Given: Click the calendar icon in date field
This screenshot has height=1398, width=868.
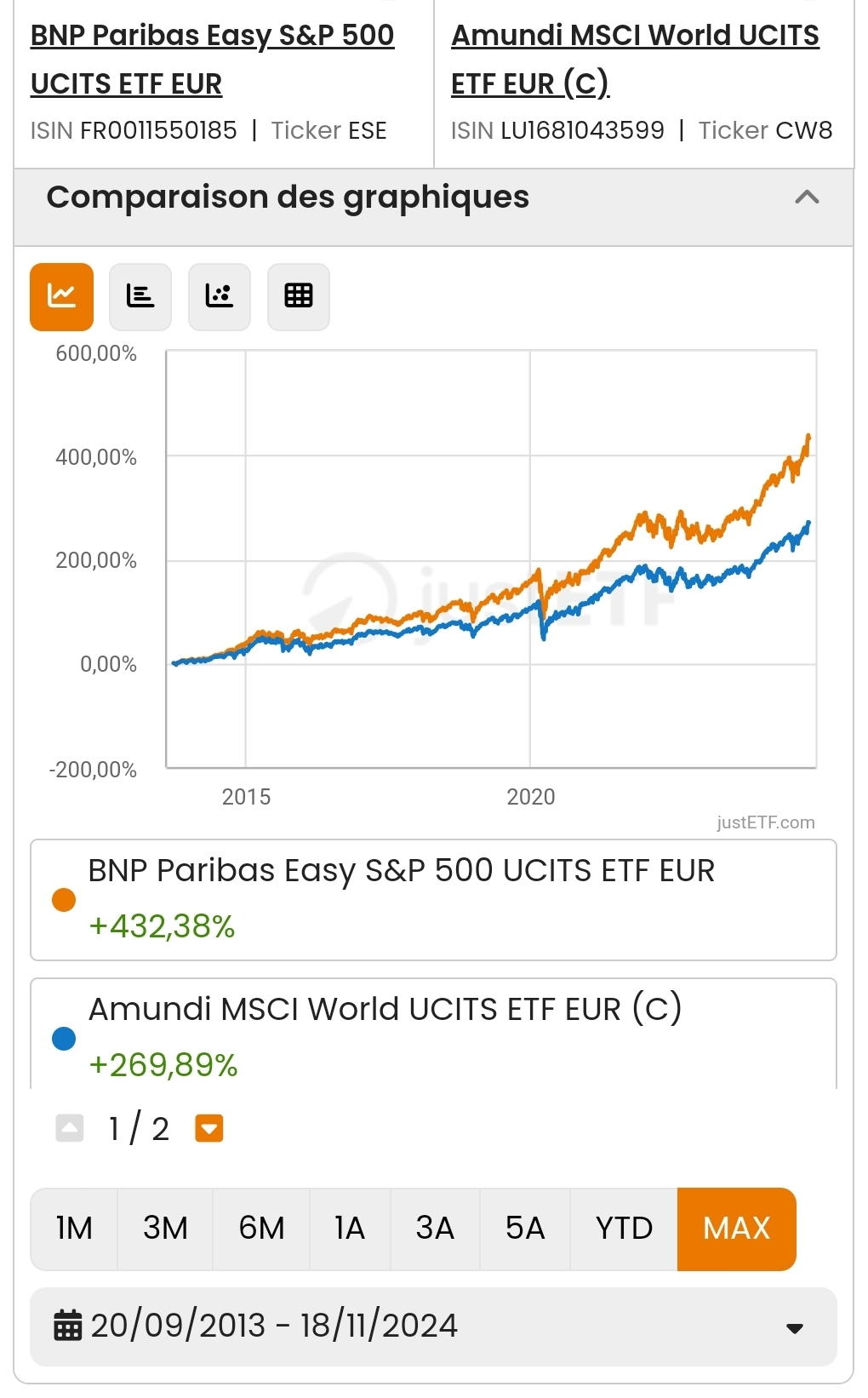Looking at the screenshot, I should coord(68,1326).
